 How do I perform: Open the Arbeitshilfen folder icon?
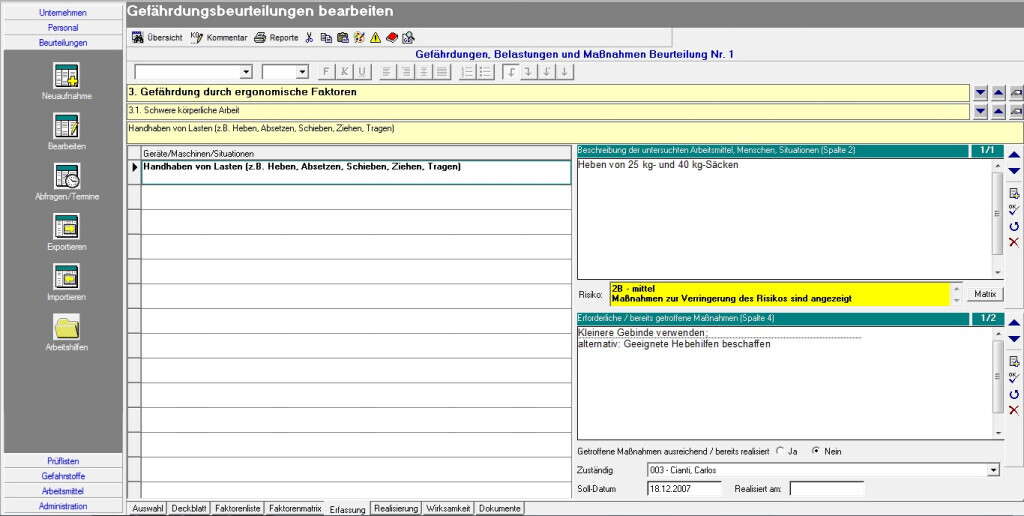click(66, 327)
